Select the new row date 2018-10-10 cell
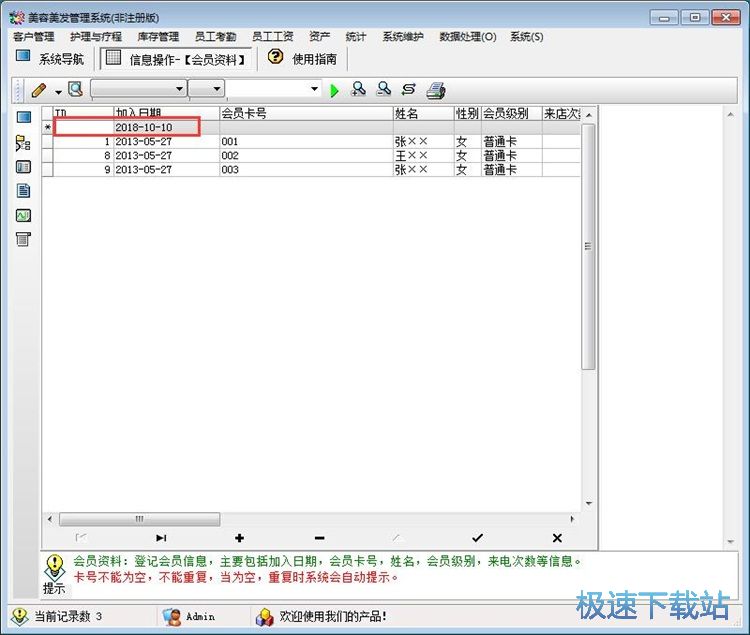 point(166,127)
